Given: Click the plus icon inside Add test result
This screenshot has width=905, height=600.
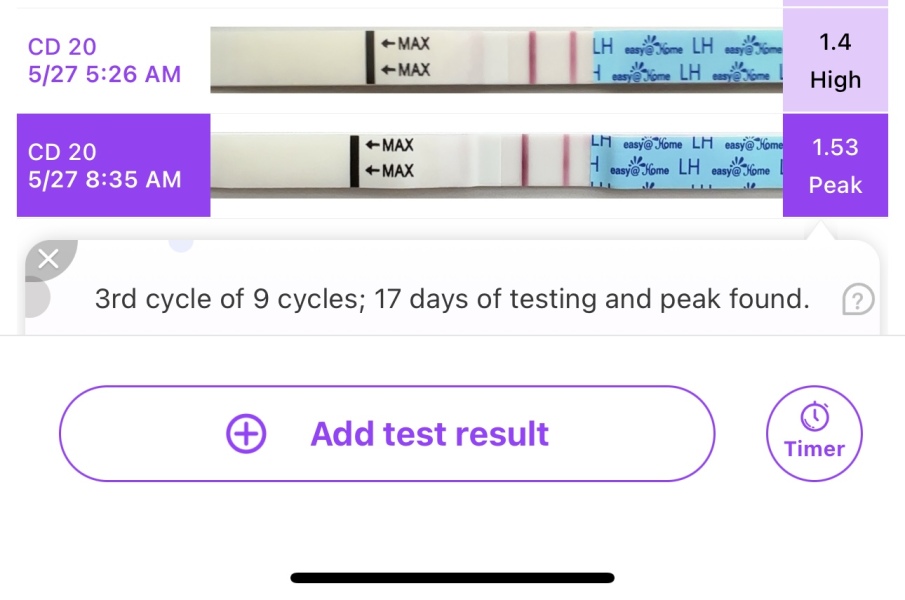Looking at the screenshot, I should (x=245, y=433).
